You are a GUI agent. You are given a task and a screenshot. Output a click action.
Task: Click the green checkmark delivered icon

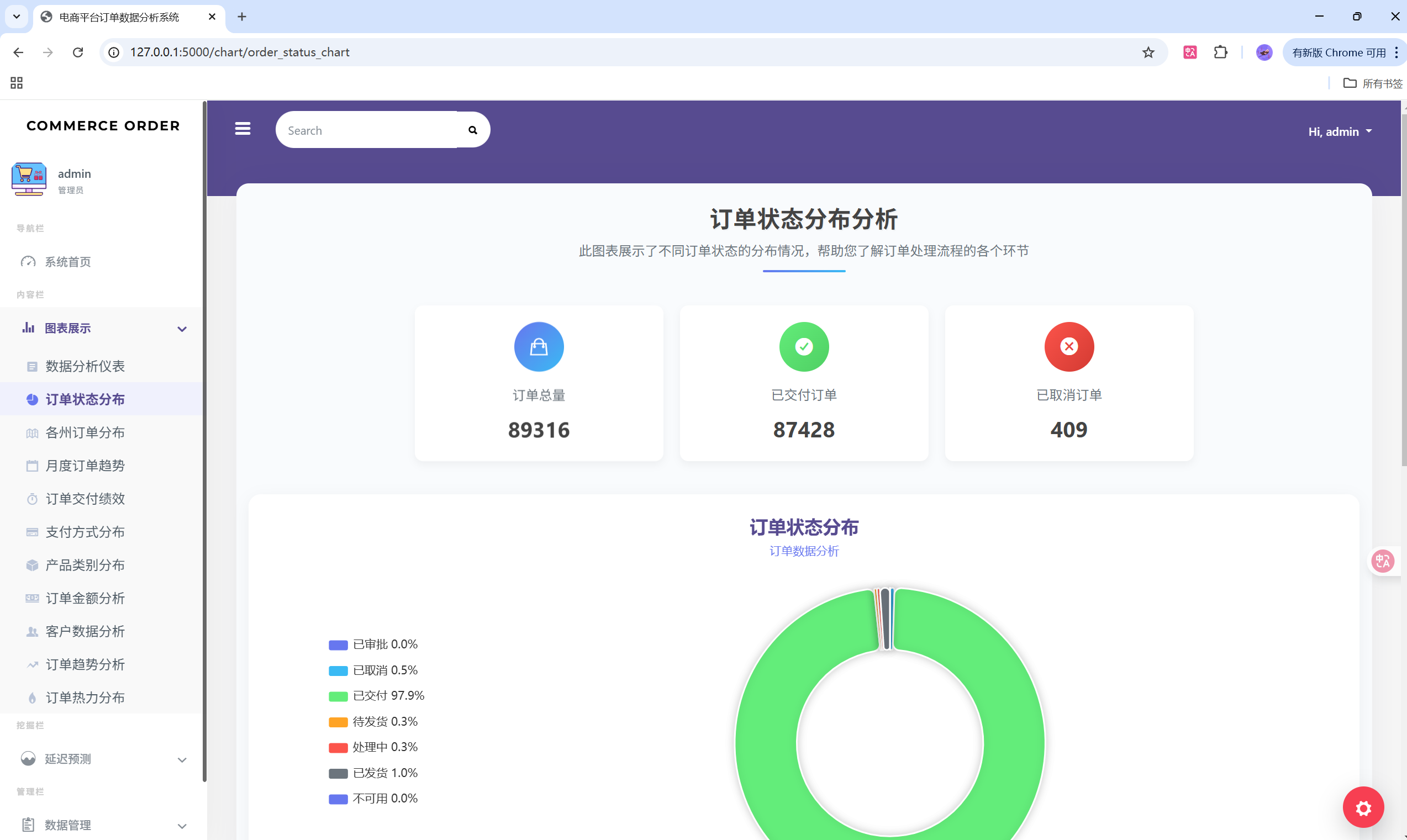(x=803, y=346)
